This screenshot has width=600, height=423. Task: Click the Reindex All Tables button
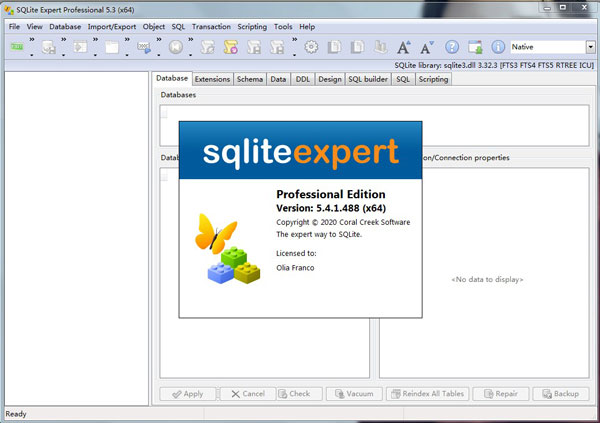coord(428,394)
